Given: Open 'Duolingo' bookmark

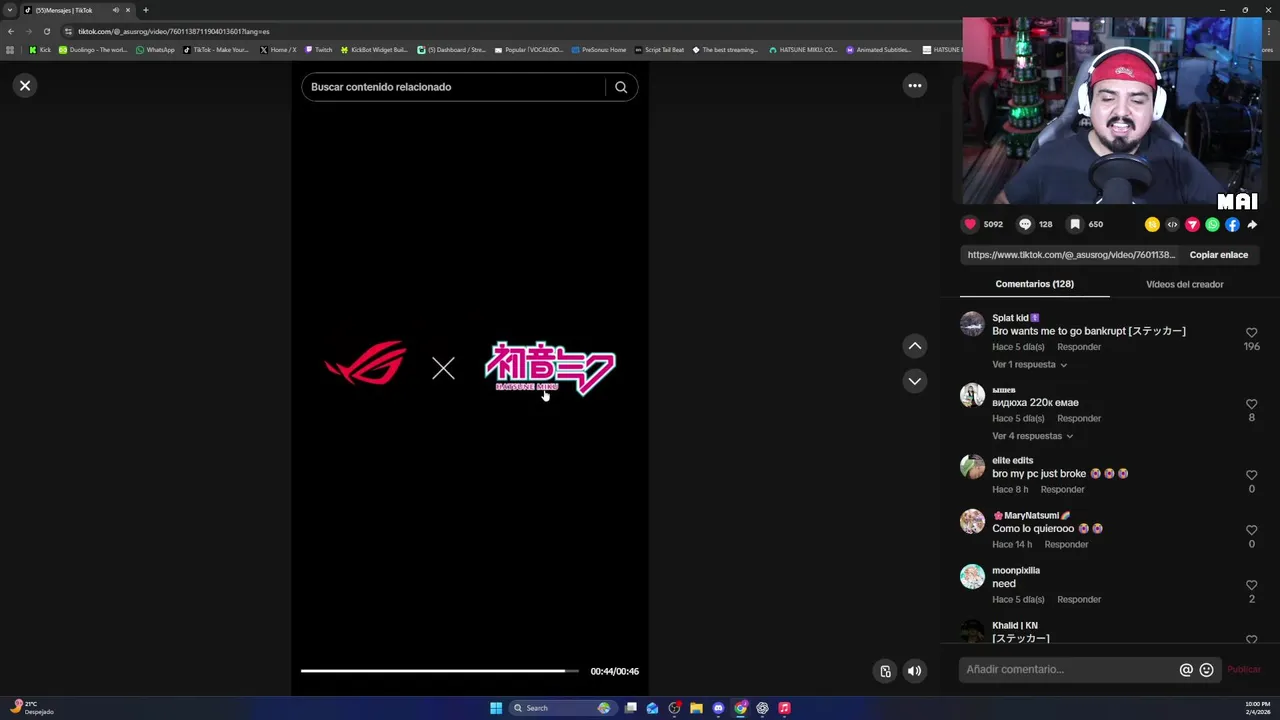Looking at the screenshot, I should click(x=93, y=49).
